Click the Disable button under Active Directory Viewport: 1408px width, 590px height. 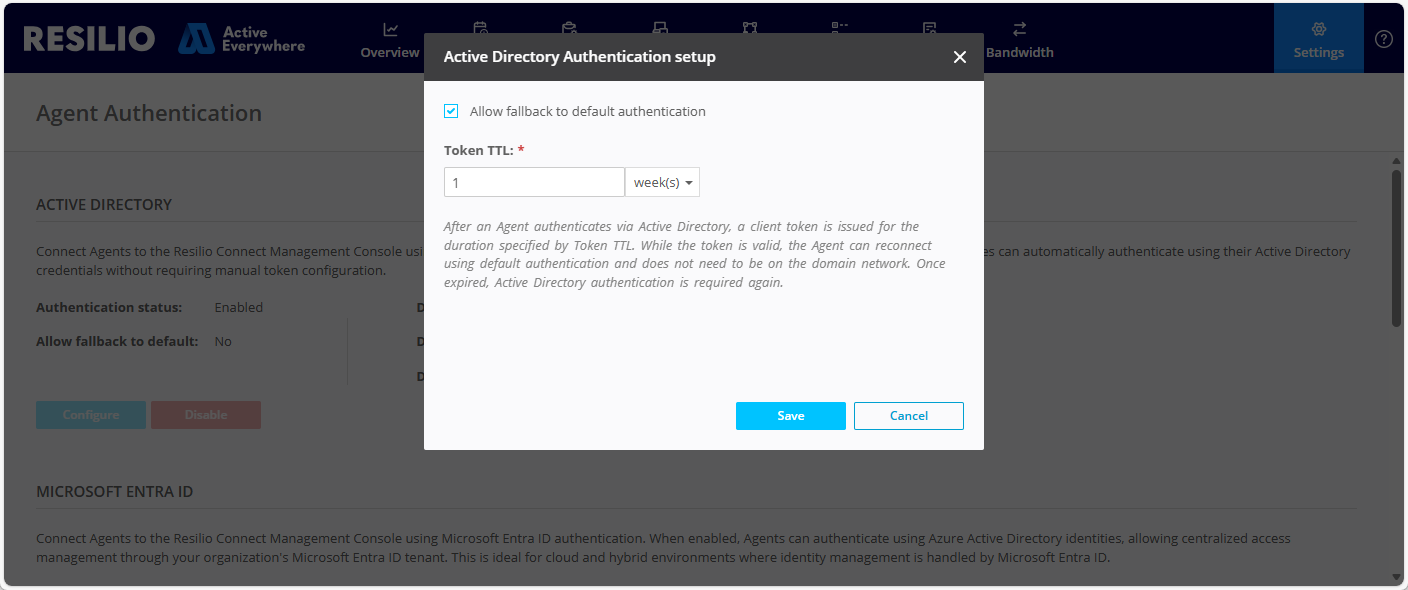[206, 415]
